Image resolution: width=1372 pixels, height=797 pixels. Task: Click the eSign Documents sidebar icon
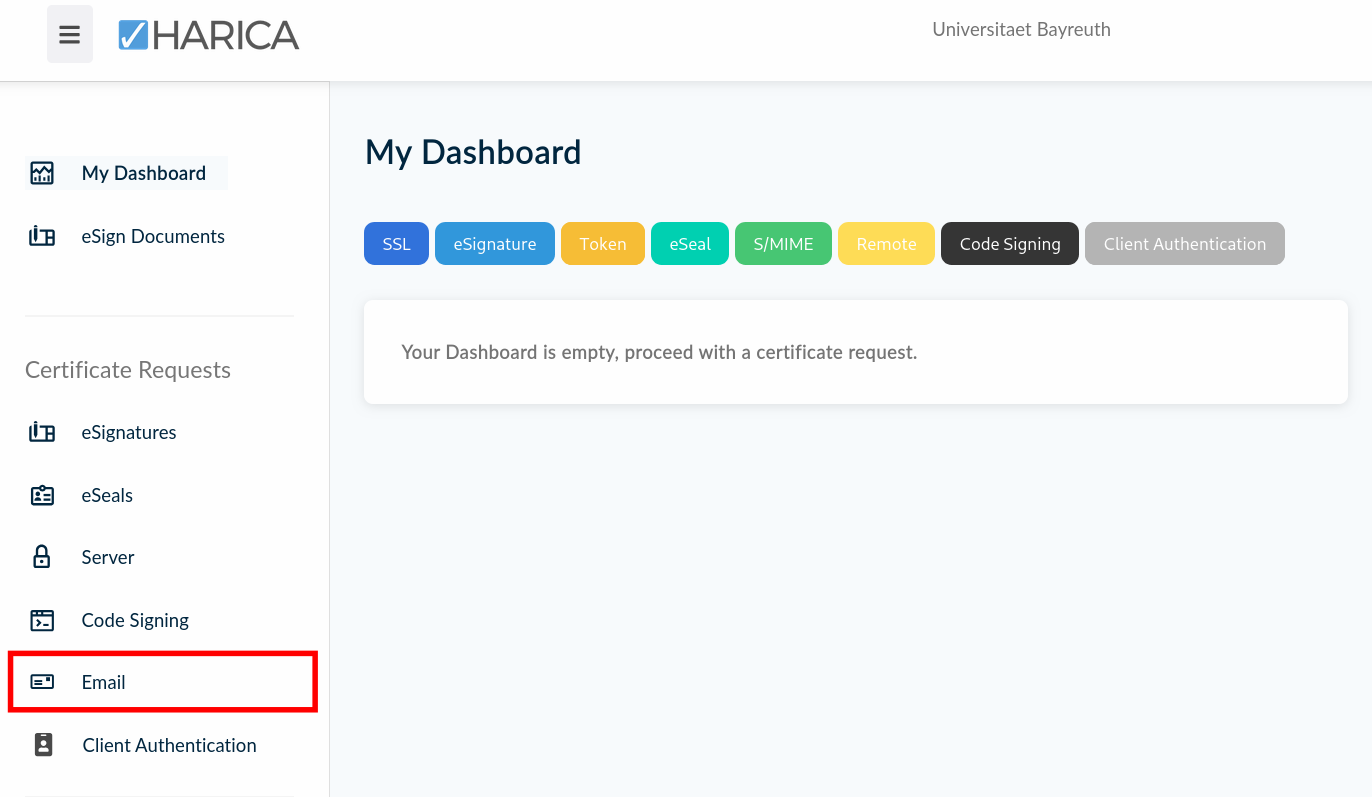pos(42,237)
